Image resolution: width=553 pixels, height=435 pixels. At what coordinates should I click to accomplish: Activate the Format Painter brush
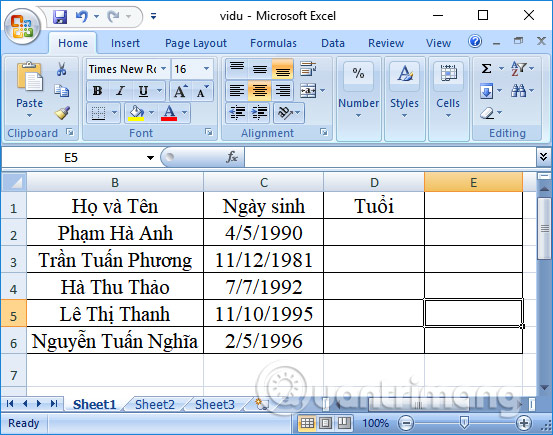(62, 113)
